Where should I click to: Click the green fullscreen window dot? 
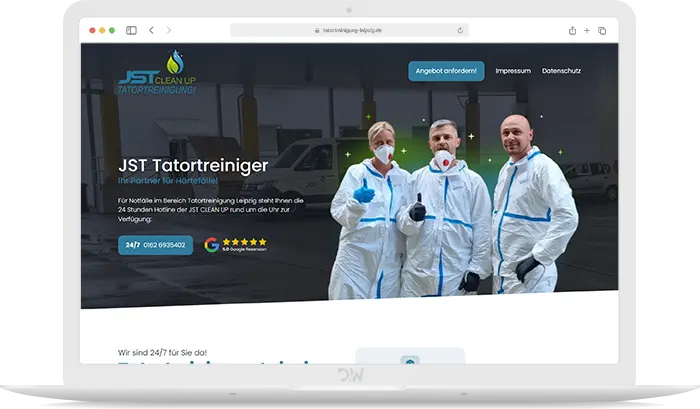click(112, 30)
